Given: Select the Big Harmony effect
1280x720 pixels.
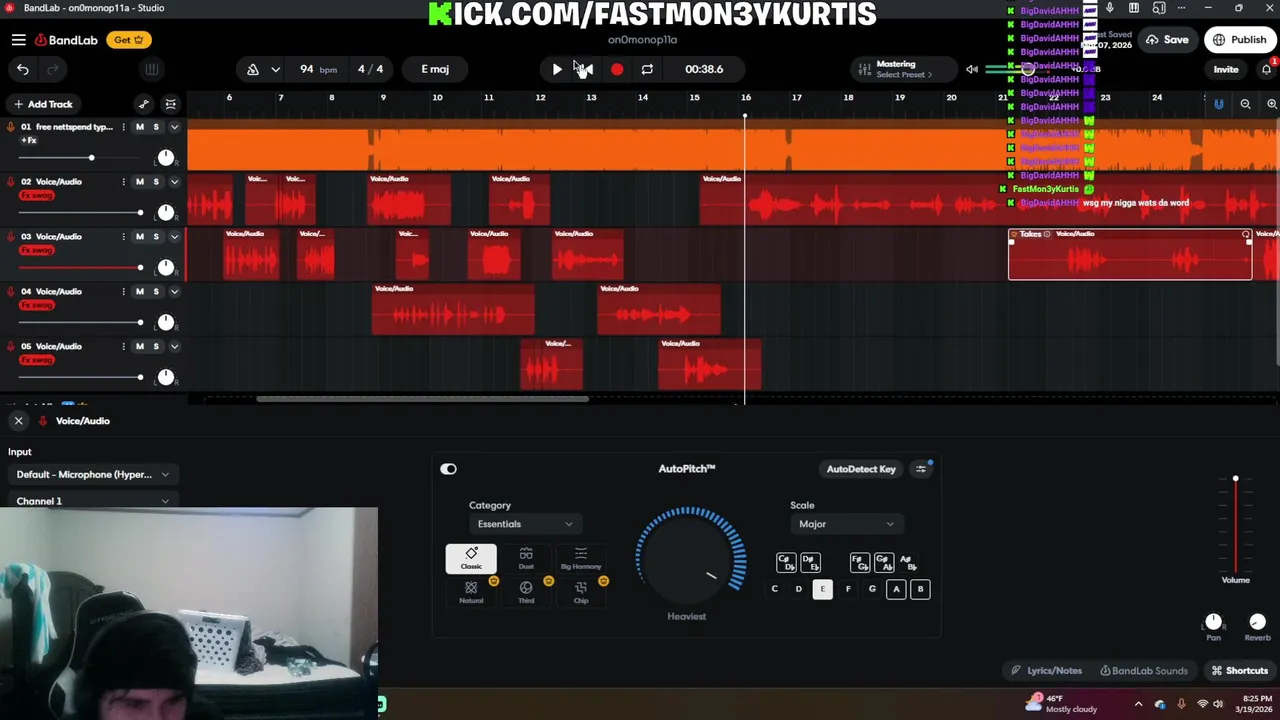Looking at the screenshot, I should (581, 559).
